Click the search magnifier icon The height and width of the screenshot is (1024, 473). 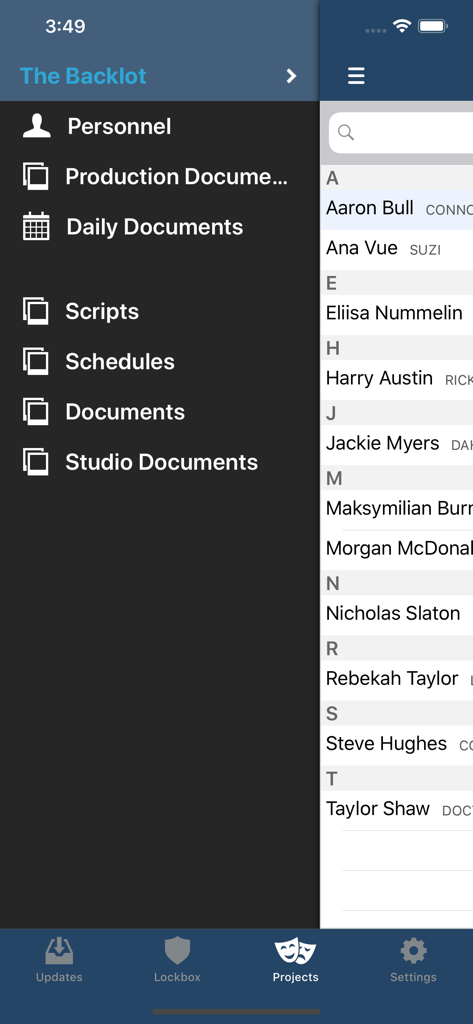point(346,133)
